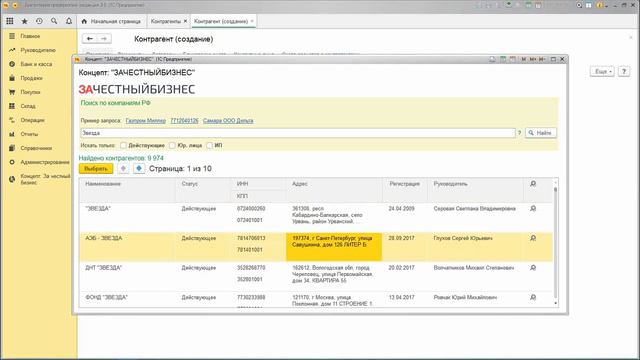Click example query link 7712040126
Viewport: 640px width, 360px height.
coord(184,121)
